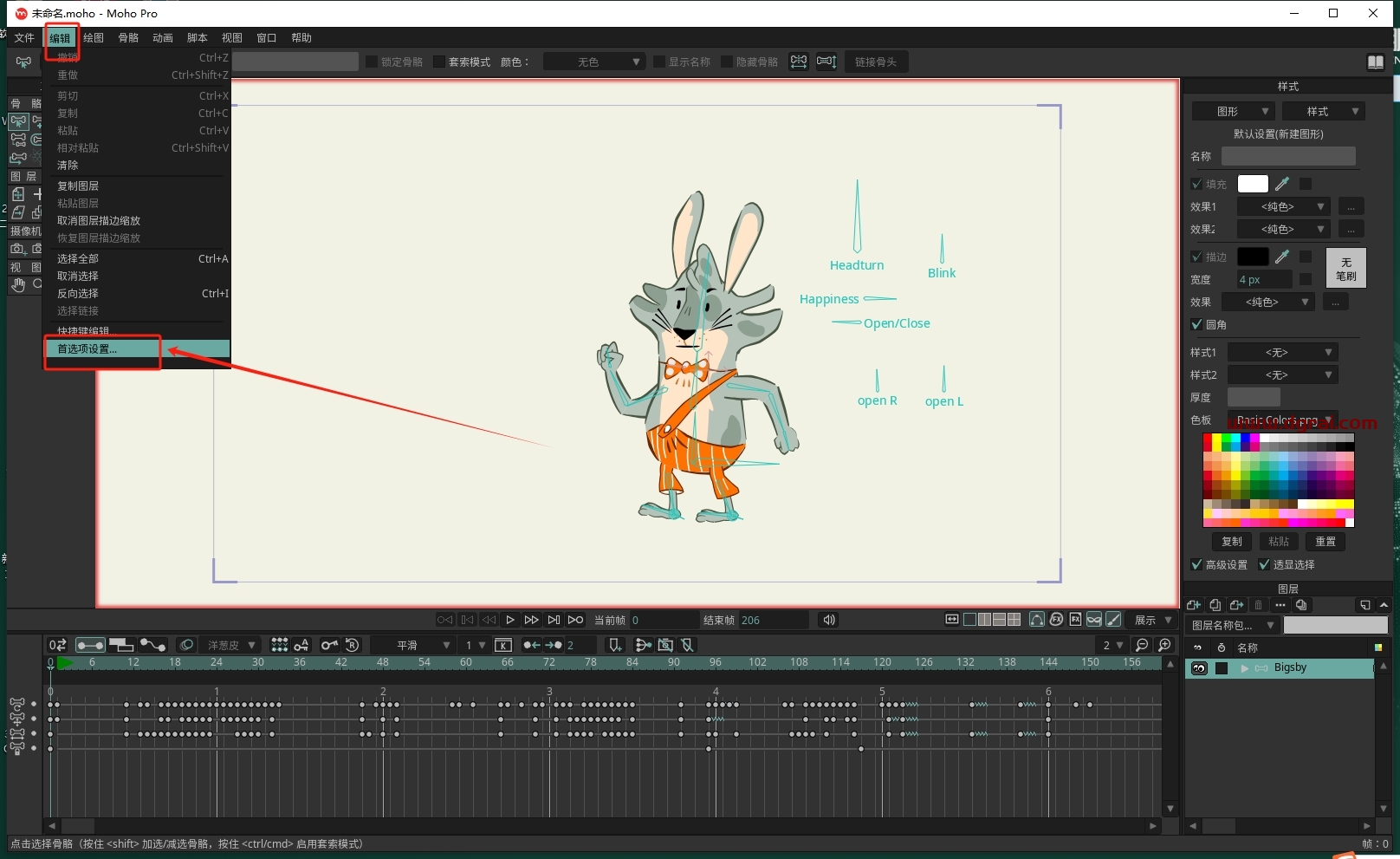Select the hand pan tool in tools panel

coord(18,284)
